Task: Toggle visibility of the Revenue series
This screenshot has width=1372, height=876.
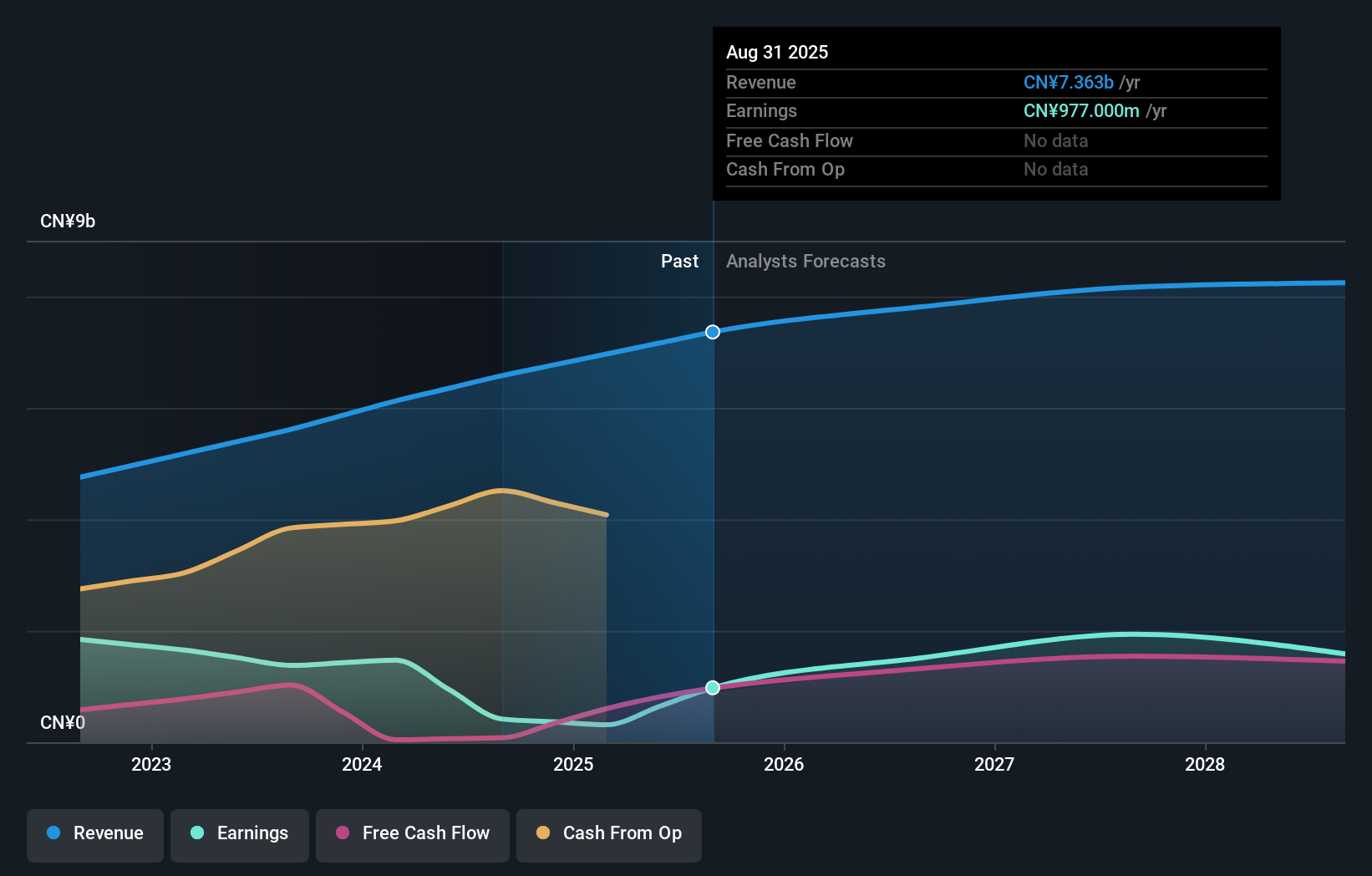Action: pos(94,833)
